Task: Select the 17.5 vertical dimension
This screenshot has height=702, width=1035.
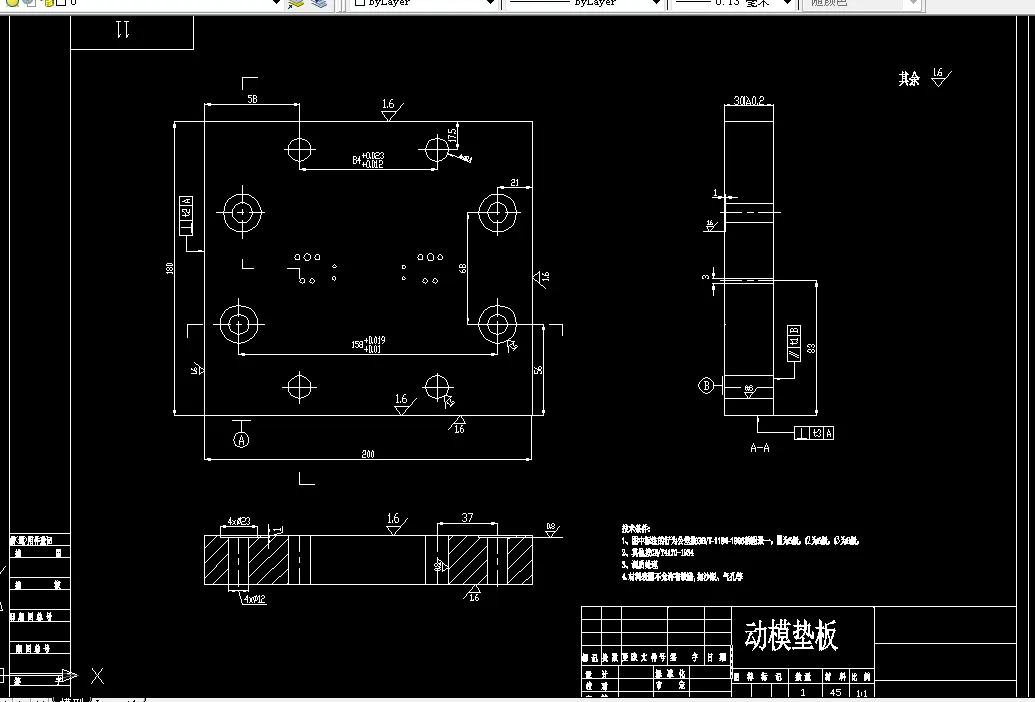Action: coord(452,136)
